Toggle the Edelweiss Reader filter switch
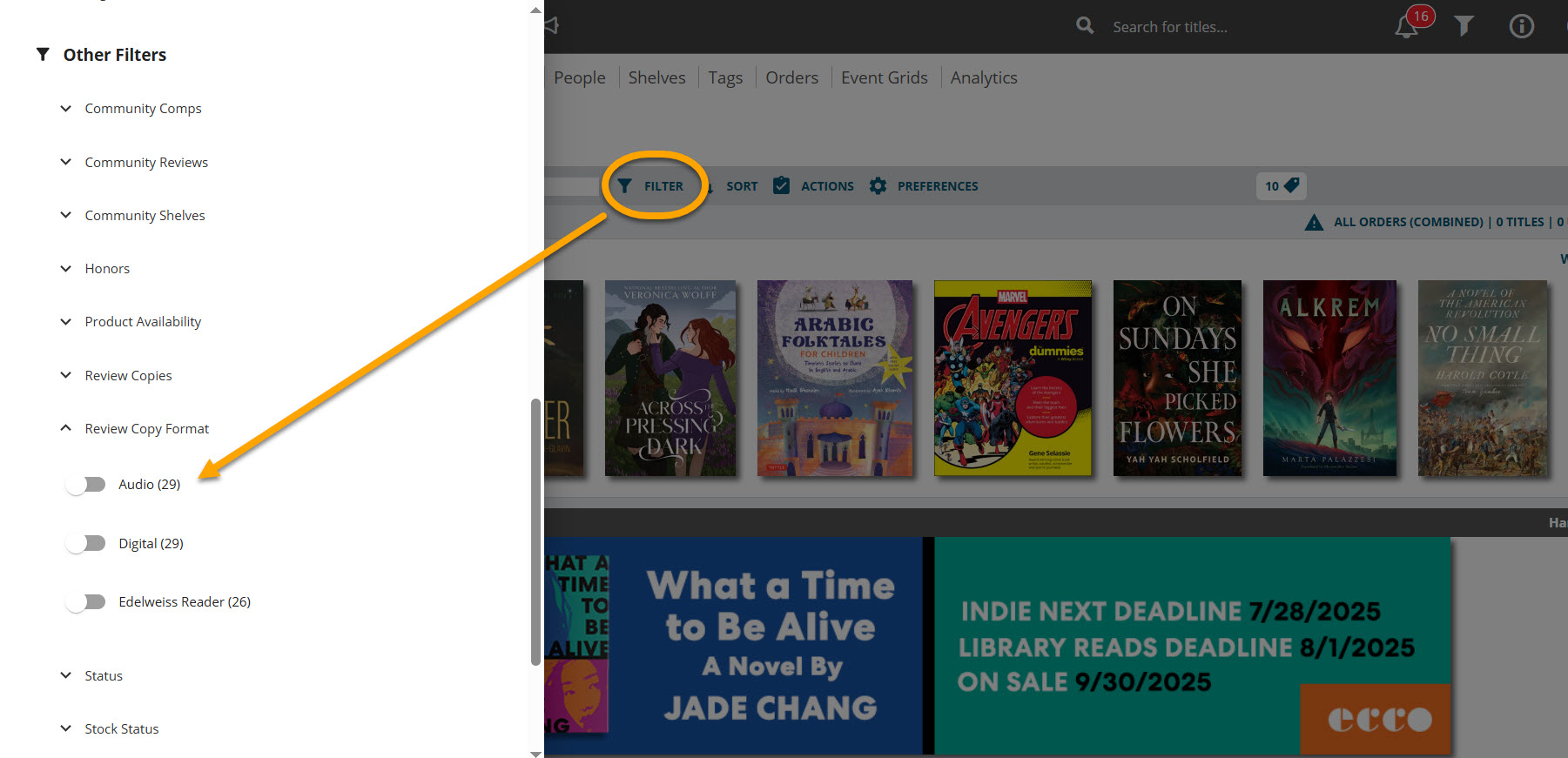This screenshot has height=758, width=1568. [x=85, y=602]
